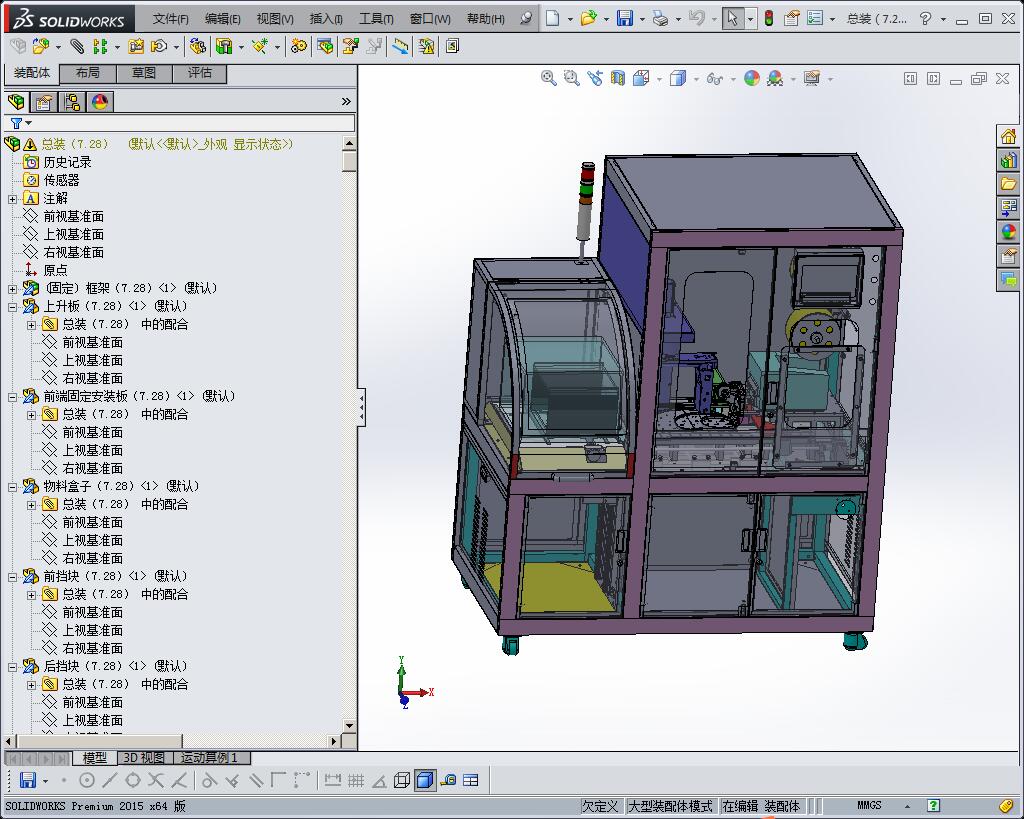Click the Mate paperclip icon
1024x819 pixels.
click(x=77, y=46)
